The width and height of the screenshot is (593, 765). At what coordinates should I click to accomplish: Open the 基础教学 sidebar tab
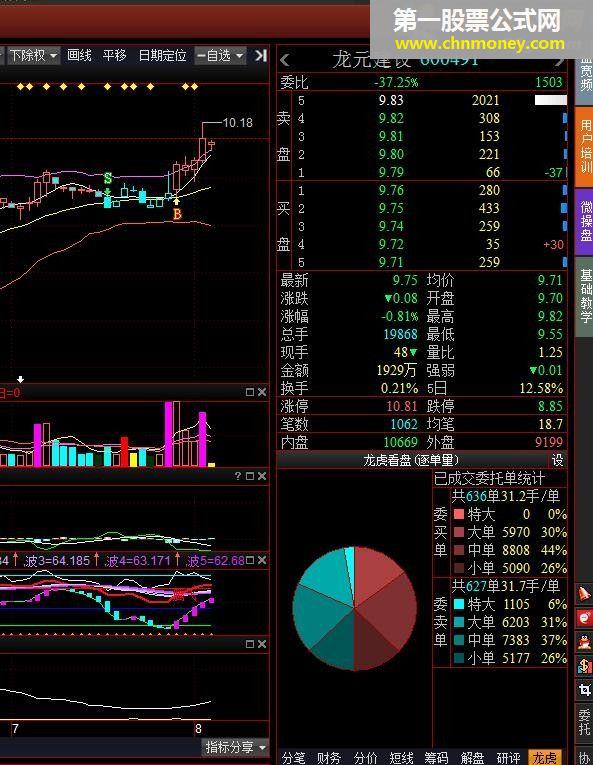point(585,296)
